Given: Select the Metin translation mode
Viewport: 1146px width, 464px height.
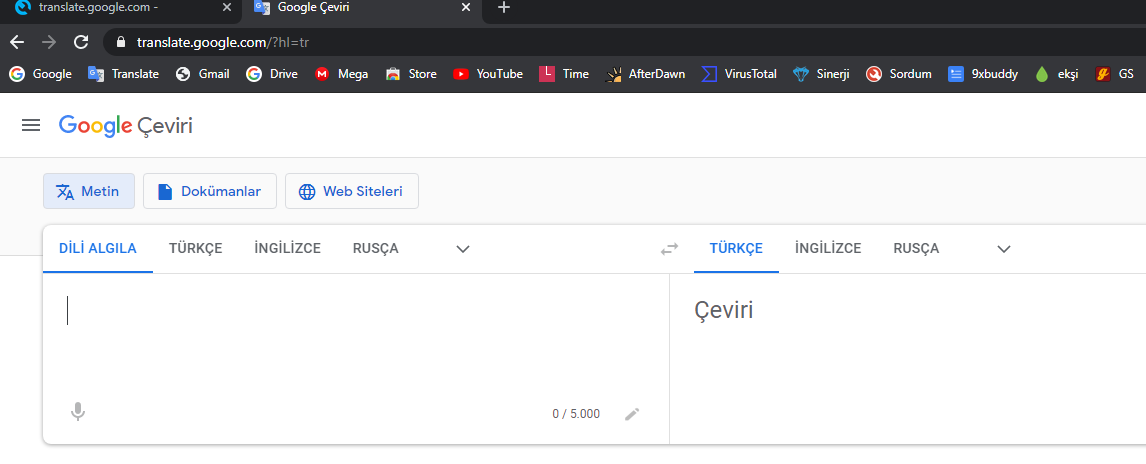Looking at the screenshot, I should (89, 191).
